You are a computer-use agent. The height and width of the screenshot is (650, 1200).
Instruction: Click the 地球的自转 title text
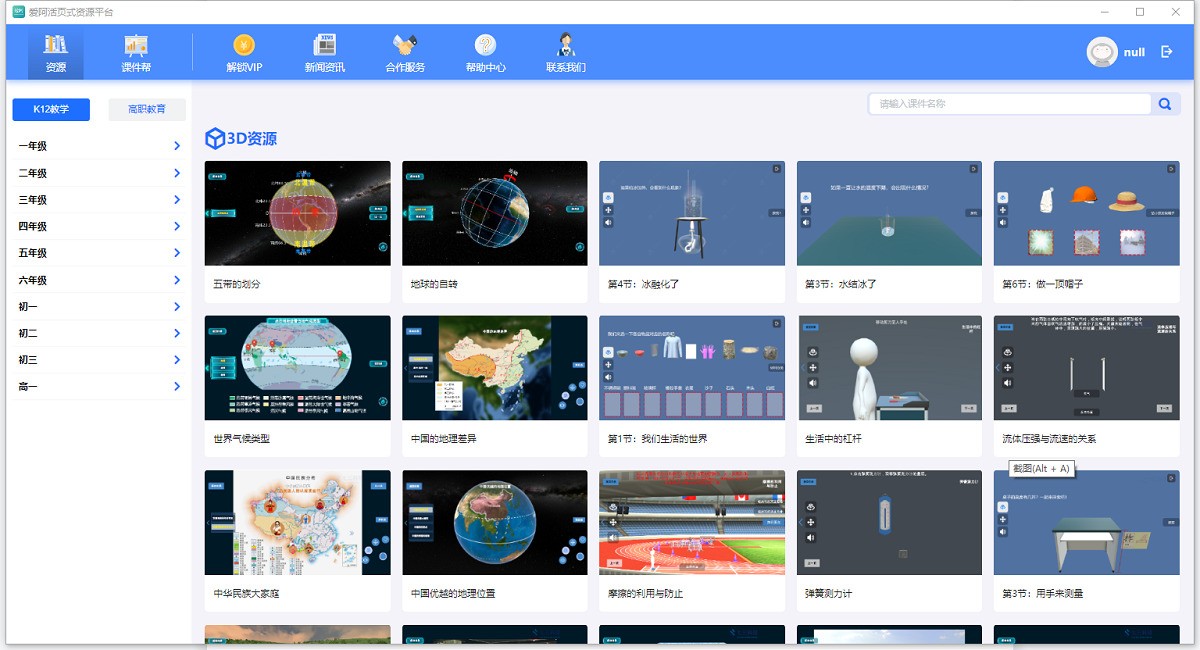pos(434,284)
